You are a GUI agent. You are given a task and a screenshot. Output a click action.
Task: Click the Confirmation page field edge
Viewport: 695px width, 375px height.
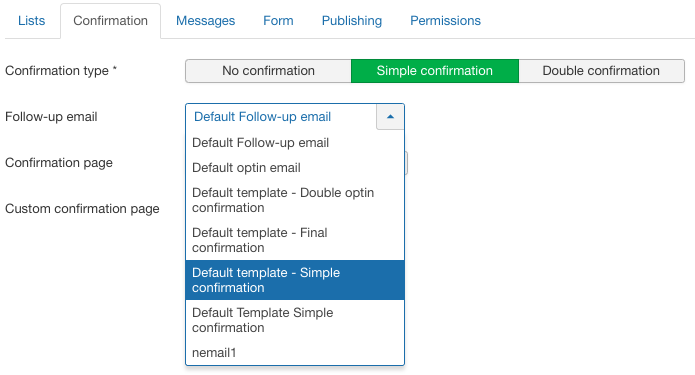[x=406, y=163]
